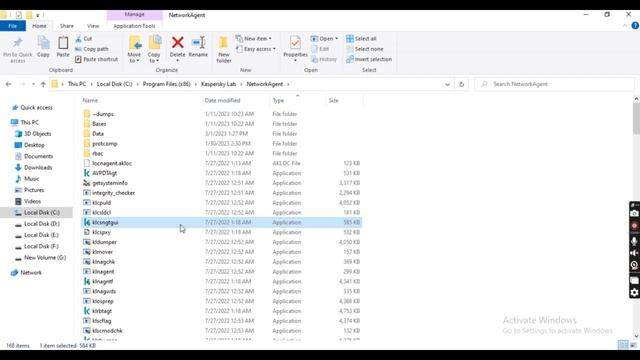
Task: Click Select none
Action: click(364, 49)
